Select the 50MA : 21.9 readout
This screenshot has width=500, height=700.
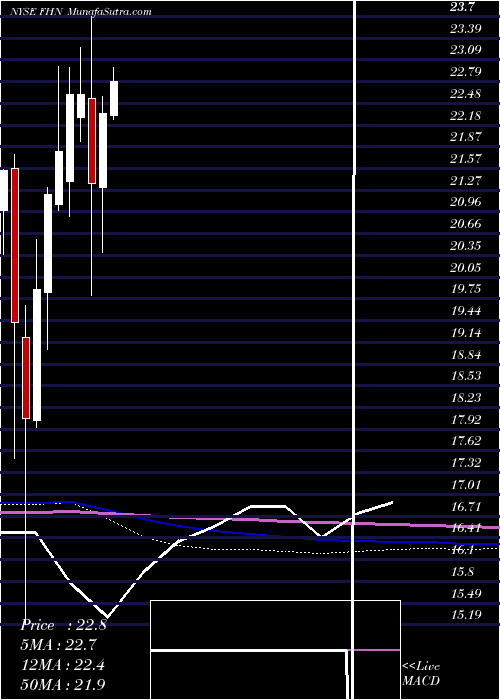[63, 685]
